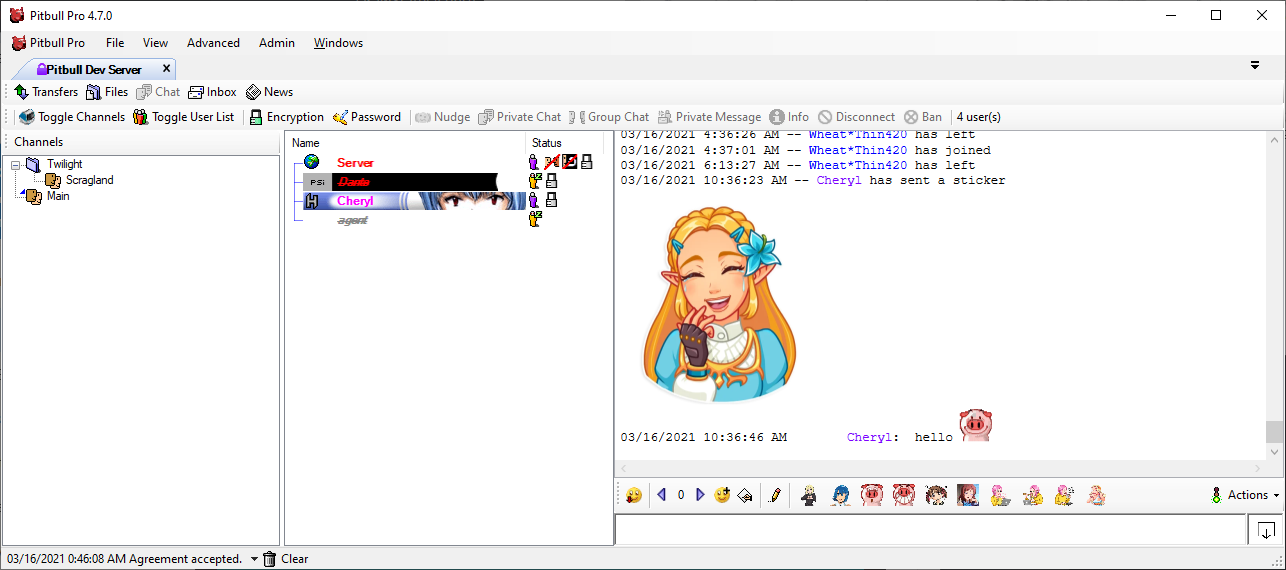Start a Group Chat
The image size is (1286, 570).
coord(608,117)
